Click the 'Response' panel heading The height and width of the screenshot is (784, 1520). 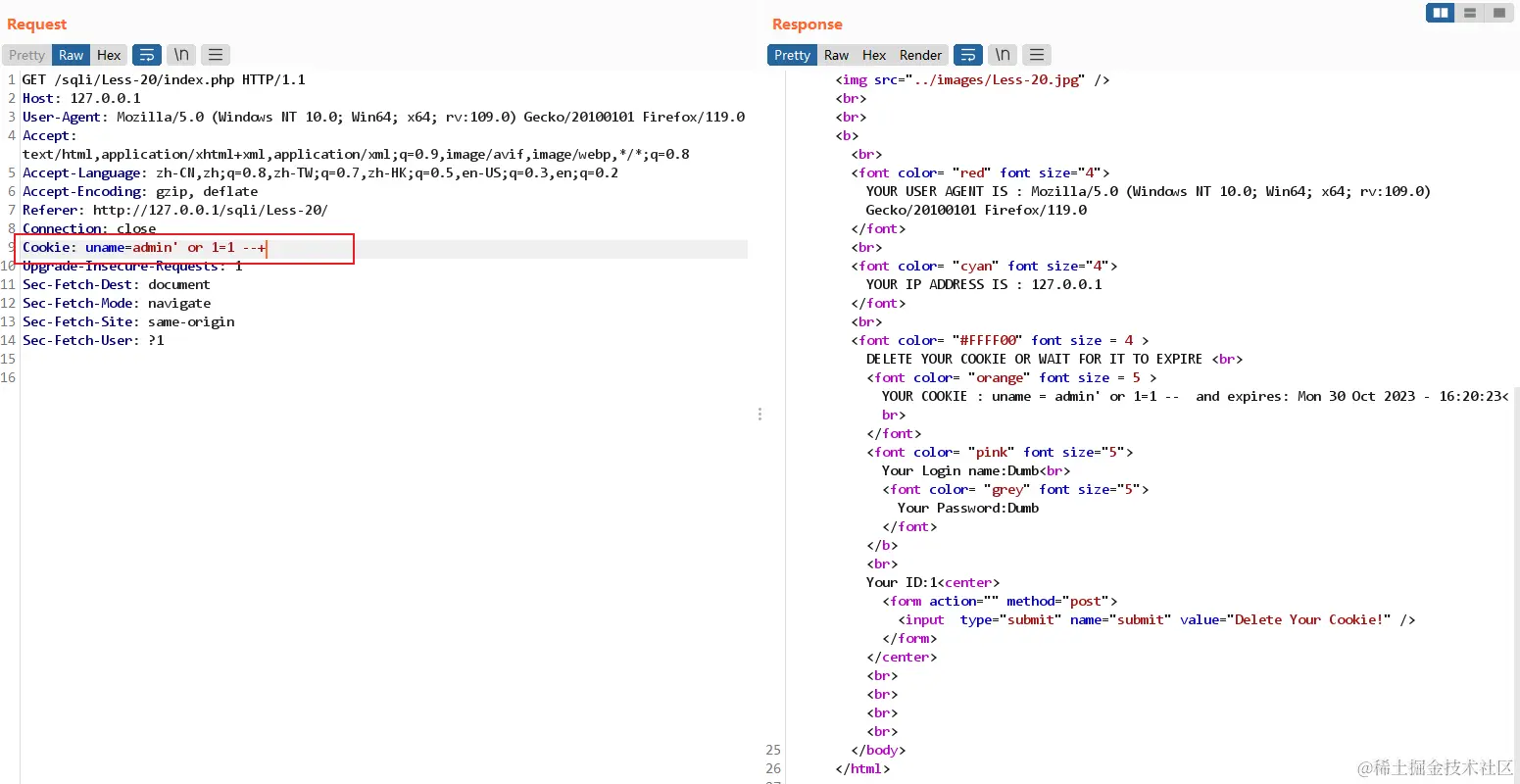[x=808, y=24]
